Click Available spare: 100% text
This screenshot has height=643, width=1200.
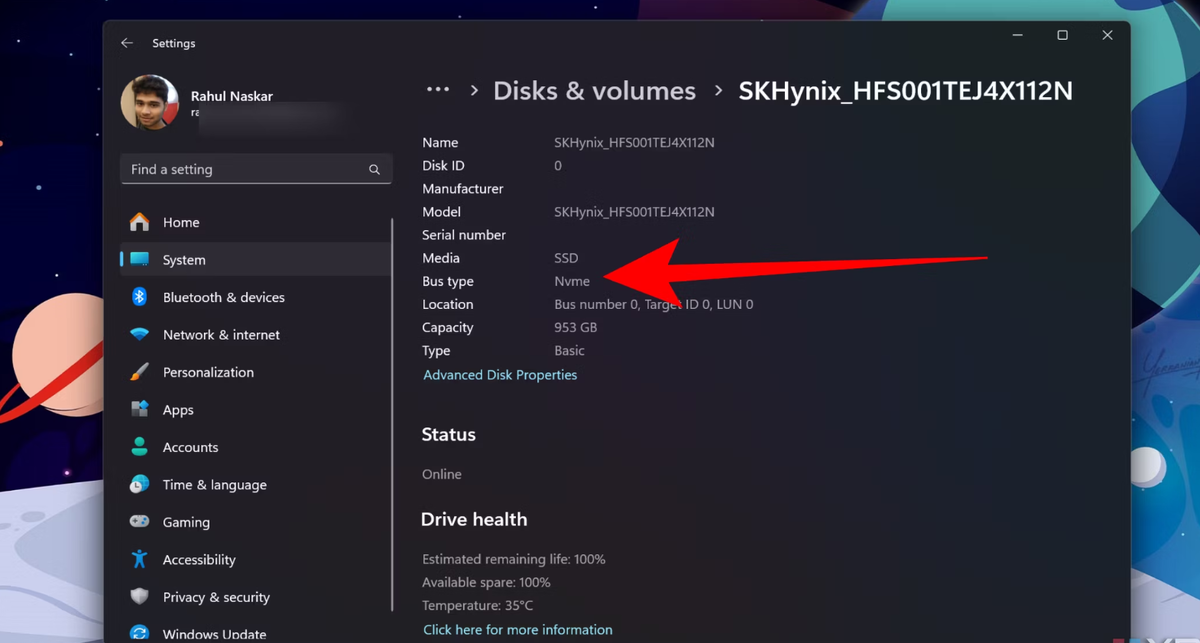(x=486, y=582)
